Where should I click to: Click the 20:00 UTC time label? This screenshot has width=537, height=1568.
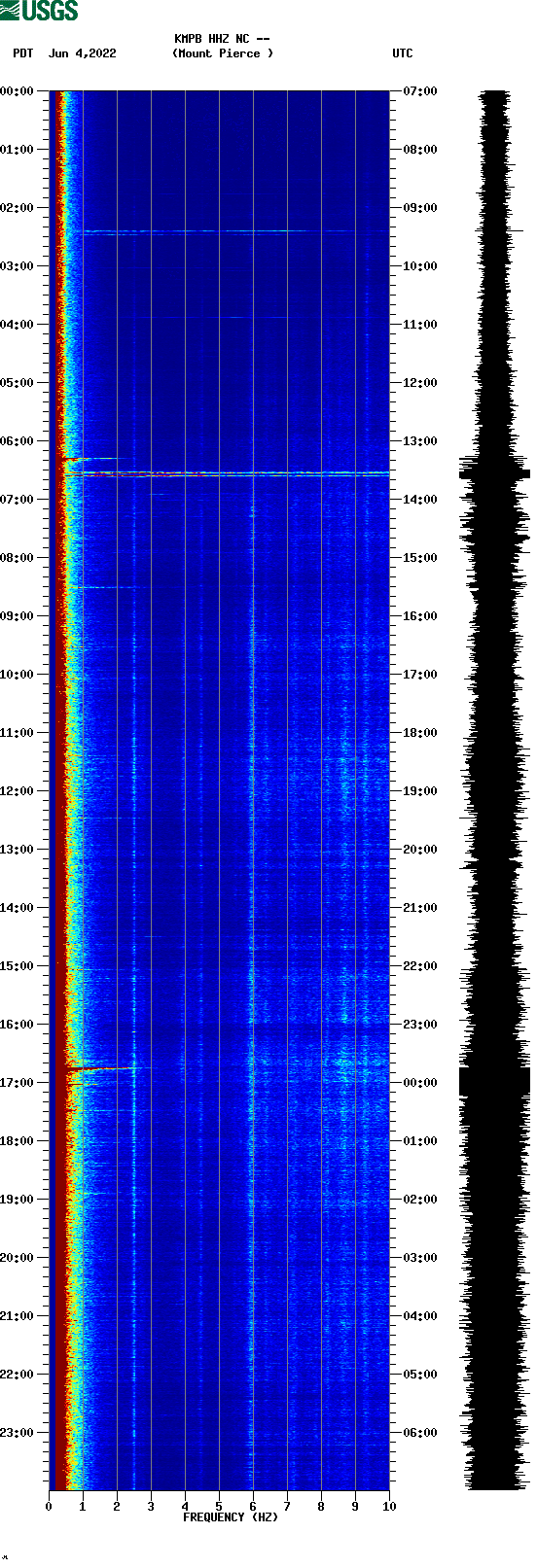420,850
